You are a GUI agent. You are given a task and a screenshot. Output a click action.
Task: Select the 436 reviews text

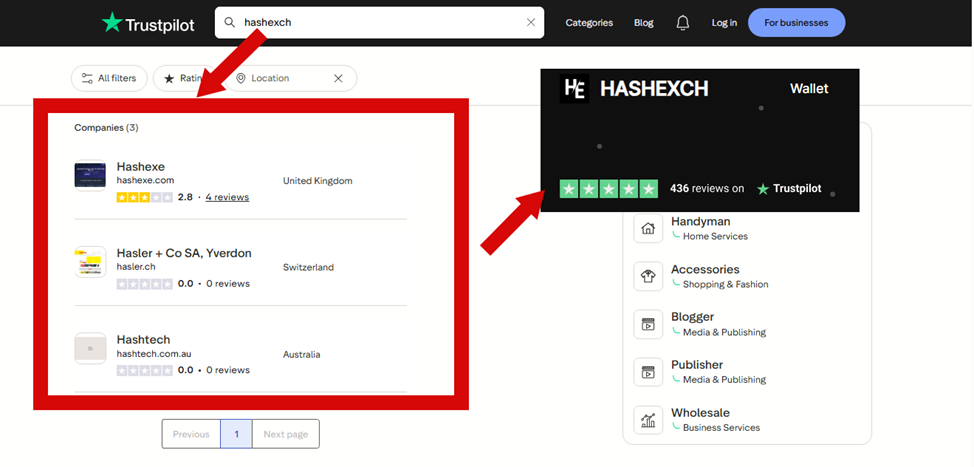(x=707, y=189)
